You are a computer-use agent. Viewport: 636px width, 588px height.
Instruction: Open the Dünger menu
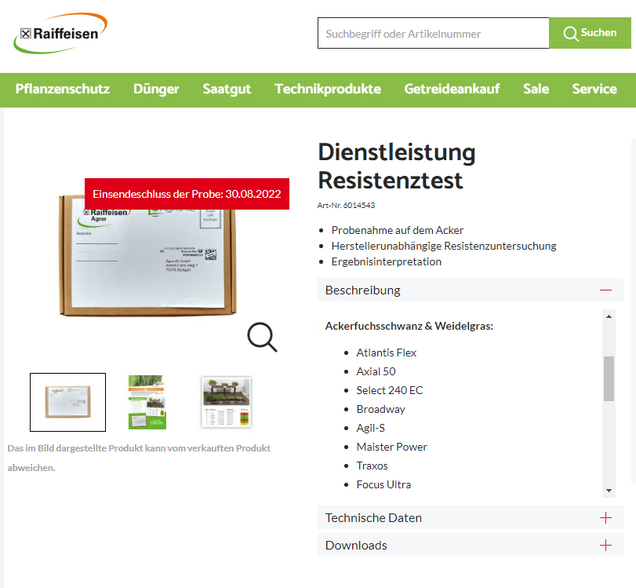156,89
